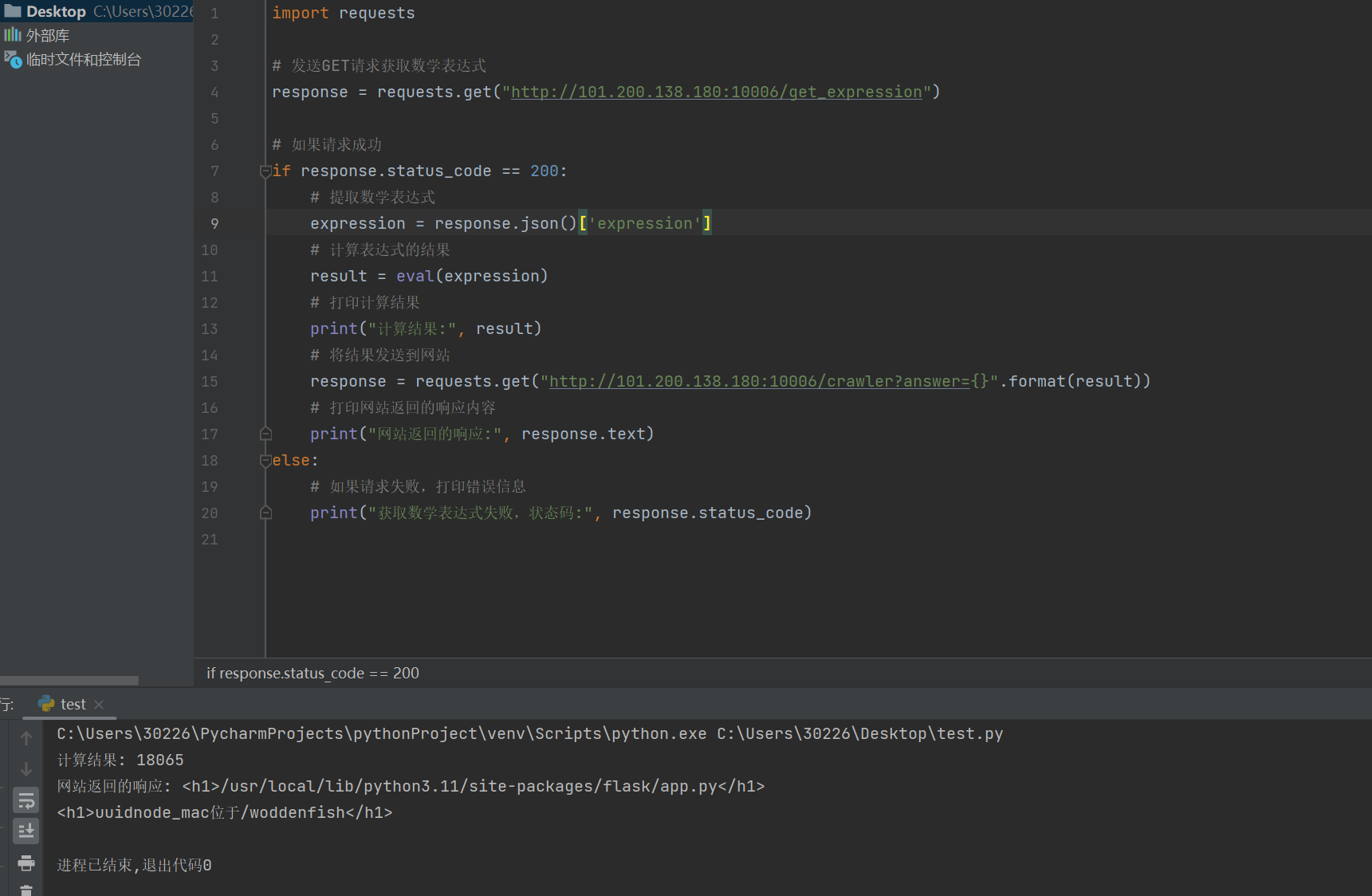This screenshot has height=896, width=1372.
Task: Click 'response.status_code' on line 20
Action: (707, 513)
